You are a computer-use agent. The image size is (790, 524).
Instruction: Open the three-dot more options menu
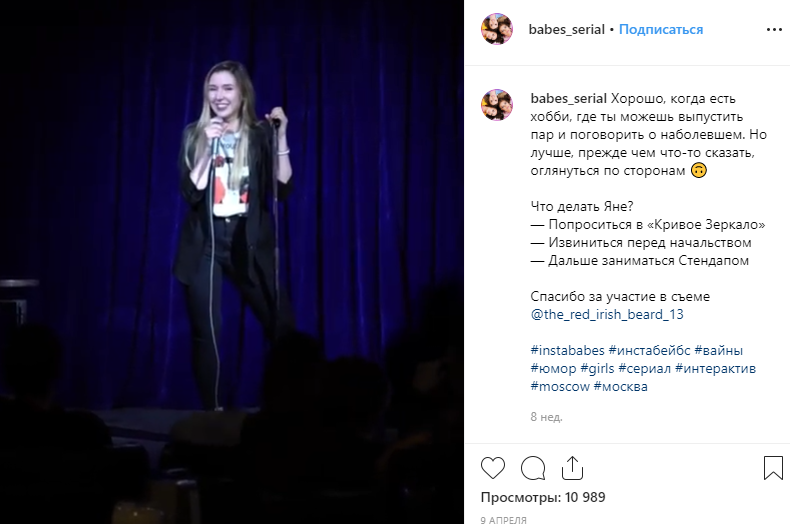coord(774,30)
